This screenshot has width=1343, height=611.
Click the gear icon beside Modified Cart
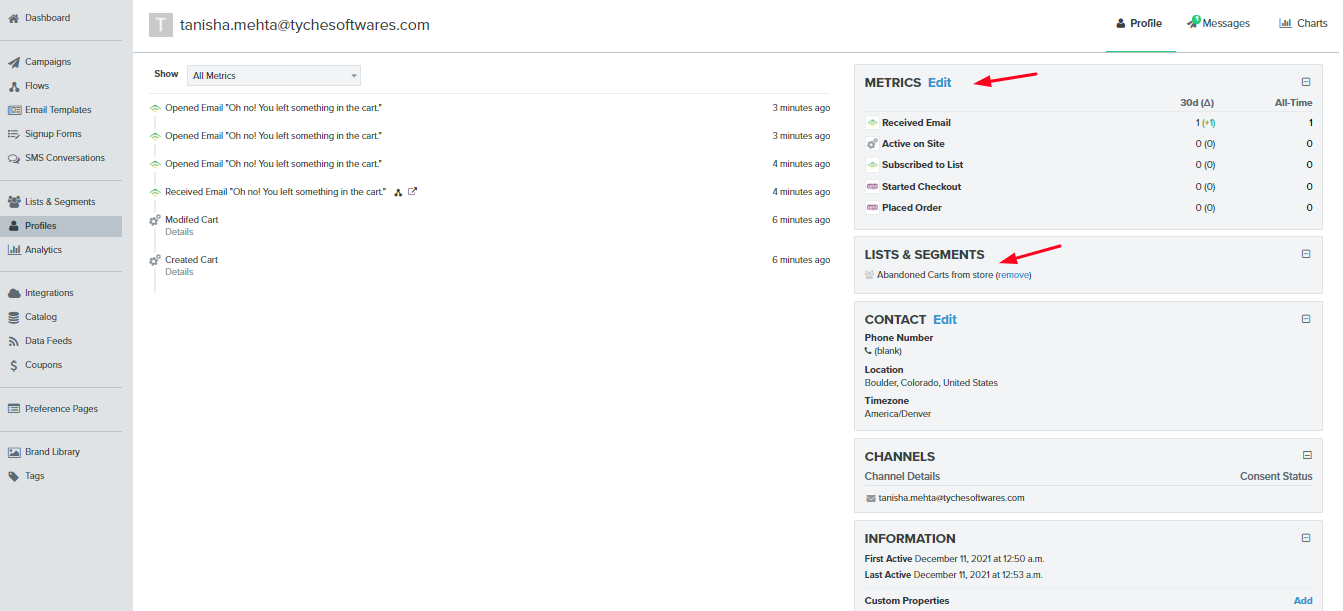pos(155,220)
